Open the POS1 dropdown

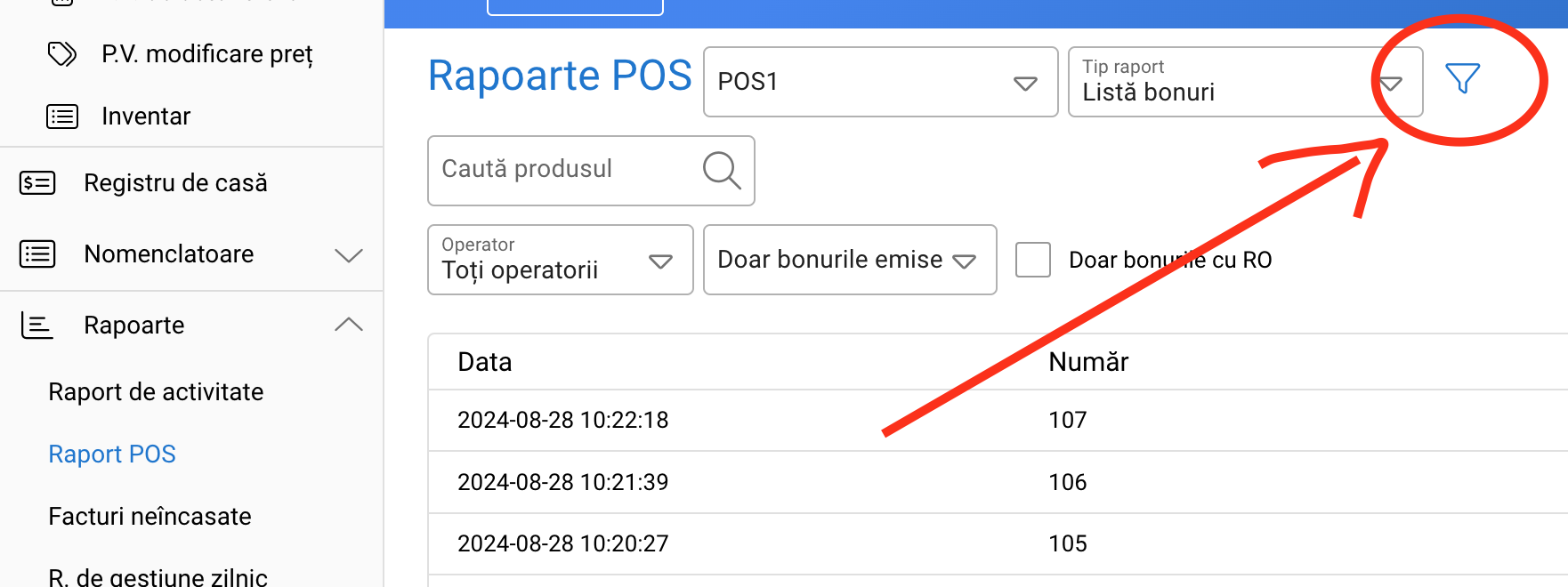[x=880, y=82]
